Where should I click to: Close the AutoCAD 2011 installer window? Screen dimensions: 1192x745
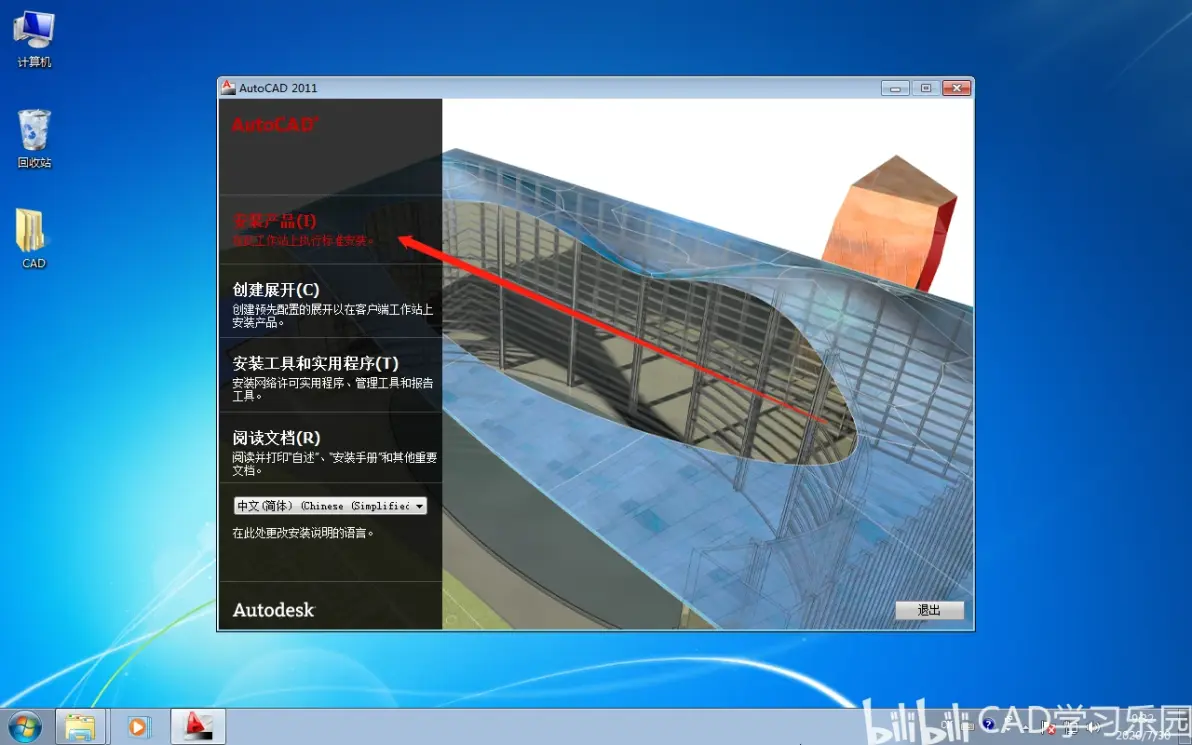click(956, 88)
